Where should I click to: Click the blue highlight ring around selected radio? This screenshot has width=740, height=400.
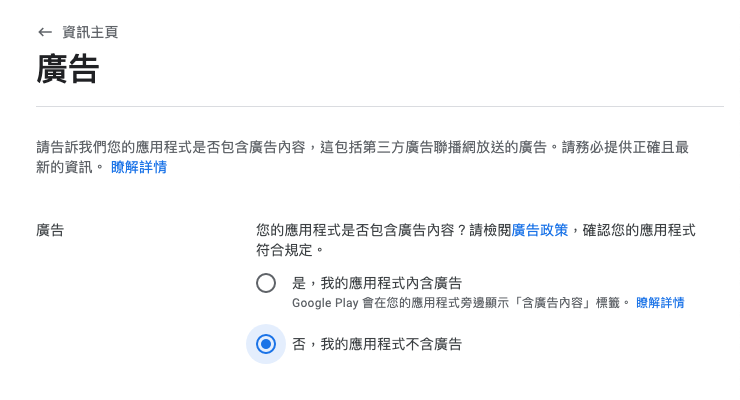click(266, 344)
